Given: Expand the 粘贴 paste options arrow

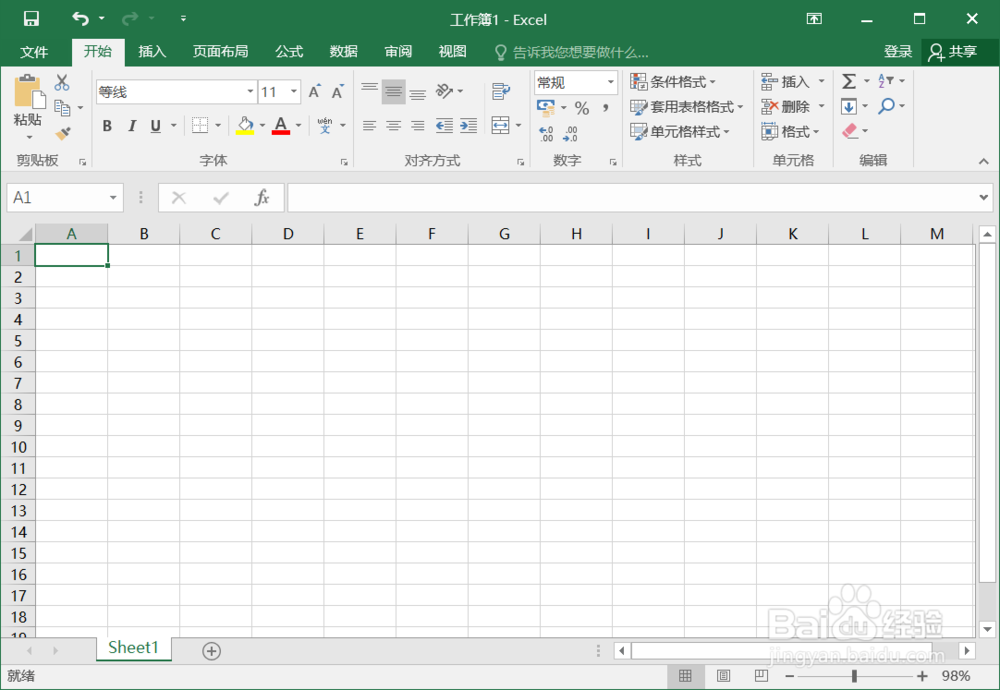Looking at the screenshot, I should pyautogui.click(x=29, y=137).
